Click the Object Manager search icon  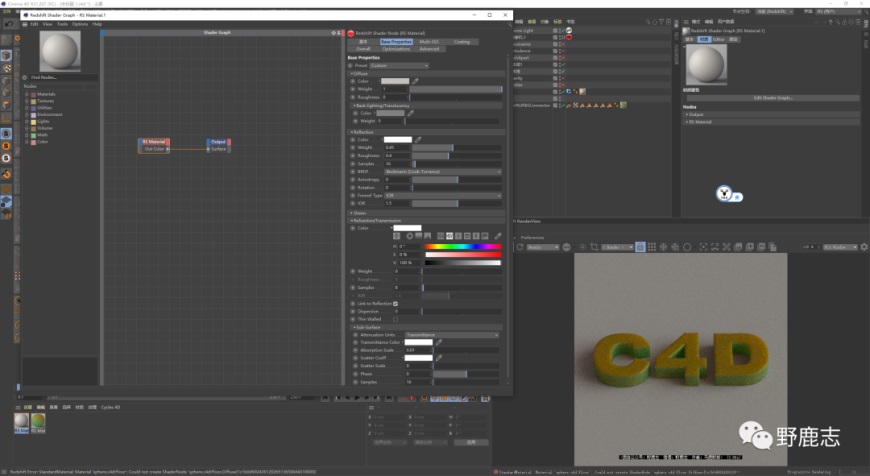[648, 22]
